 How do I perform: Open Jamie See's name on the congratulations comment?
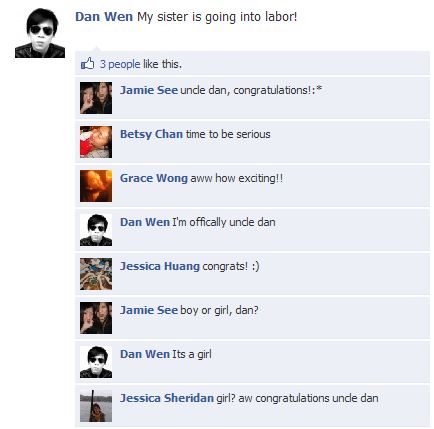149,90
